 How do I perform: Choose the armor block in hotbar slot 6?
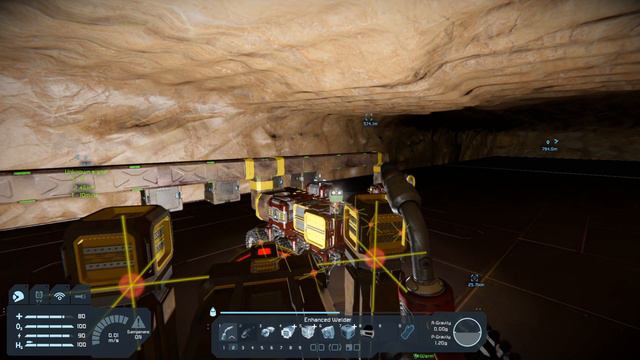click(328, 332)
